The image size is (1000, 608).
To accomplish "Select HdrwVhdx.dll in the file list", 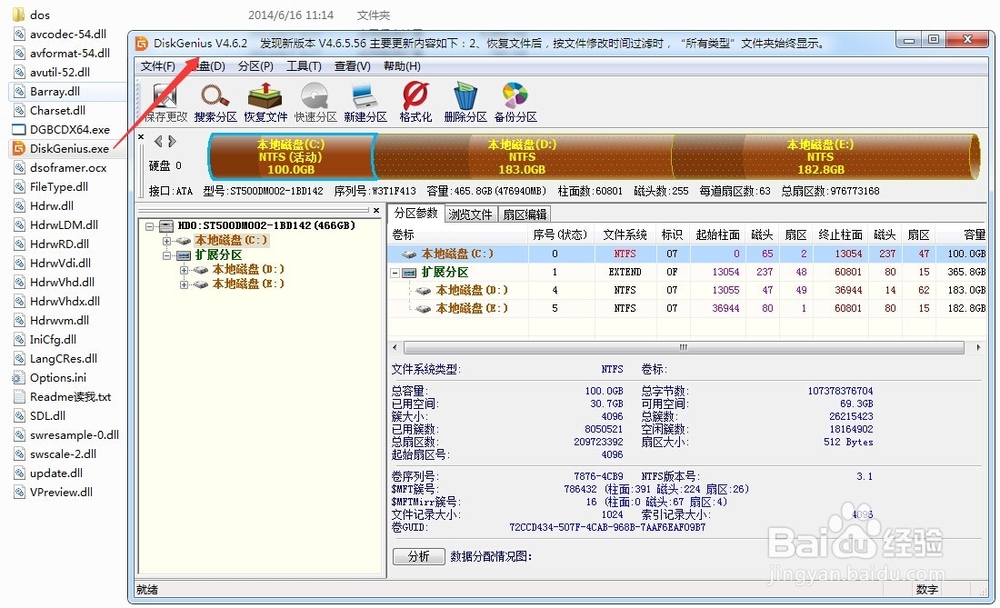I will [x=64, y=301].
